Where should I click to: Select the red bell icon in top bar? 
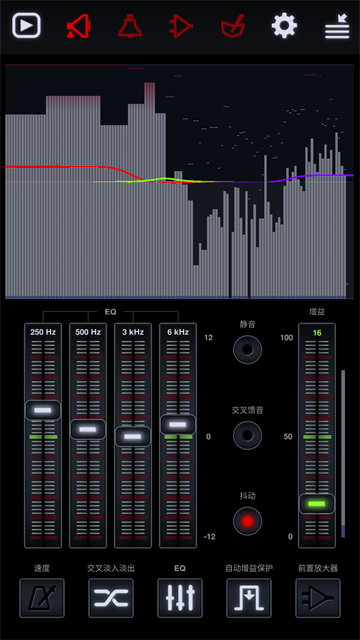point(130,26)
